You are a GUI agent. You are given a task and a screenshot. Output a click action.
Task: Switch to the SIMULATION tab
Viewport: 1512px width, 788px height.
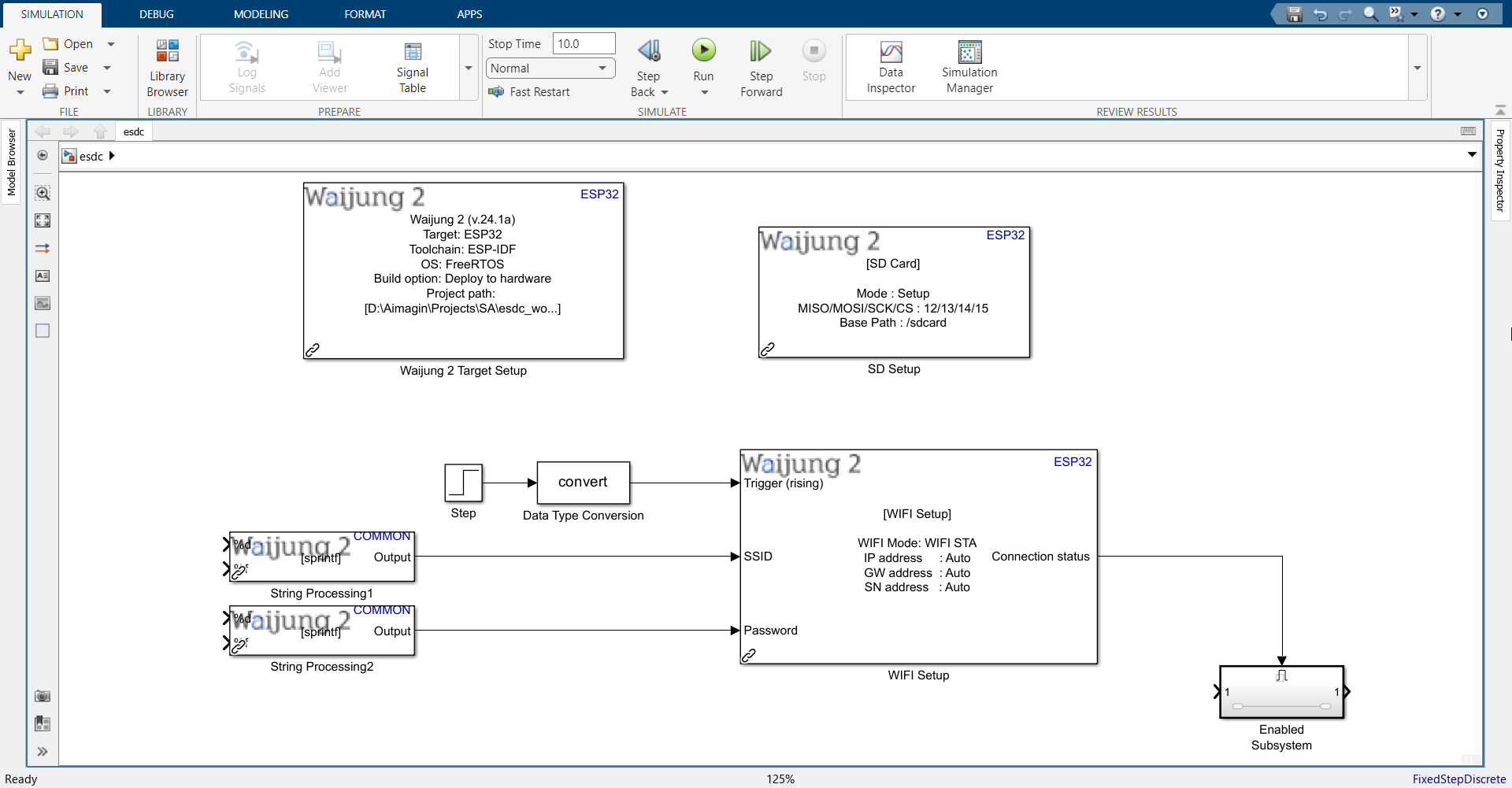click(x=52, y=14)
